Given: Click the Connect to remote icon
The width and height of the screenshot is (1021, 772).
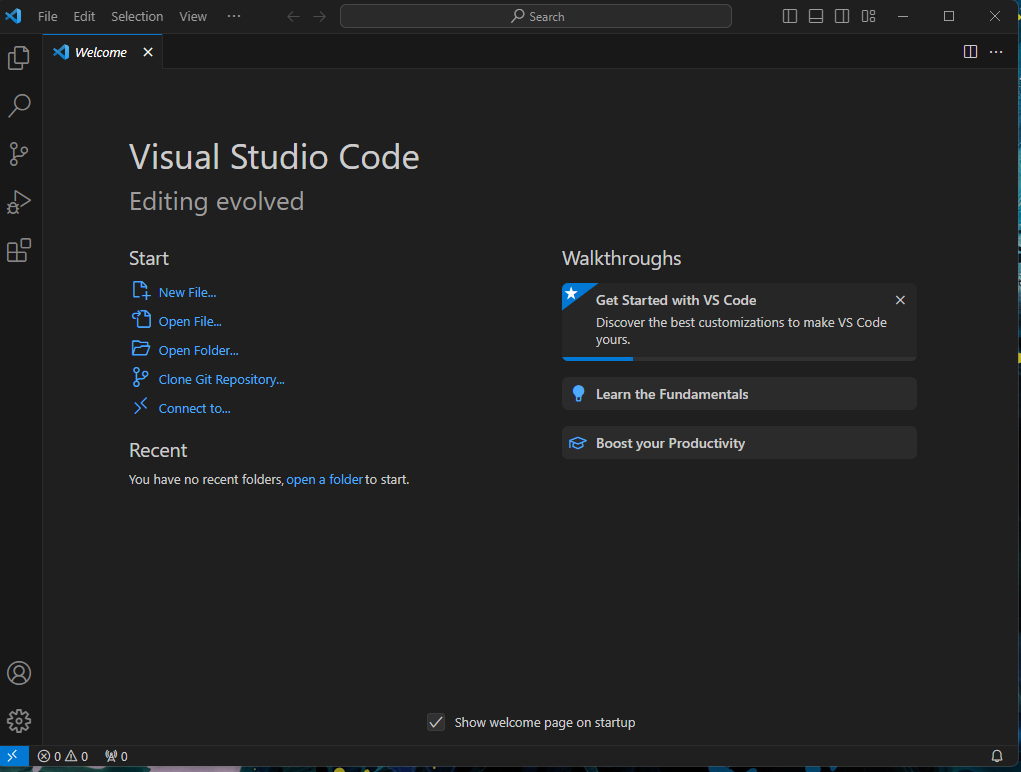Looking at the screenshot, I should [x=141, y=407].
